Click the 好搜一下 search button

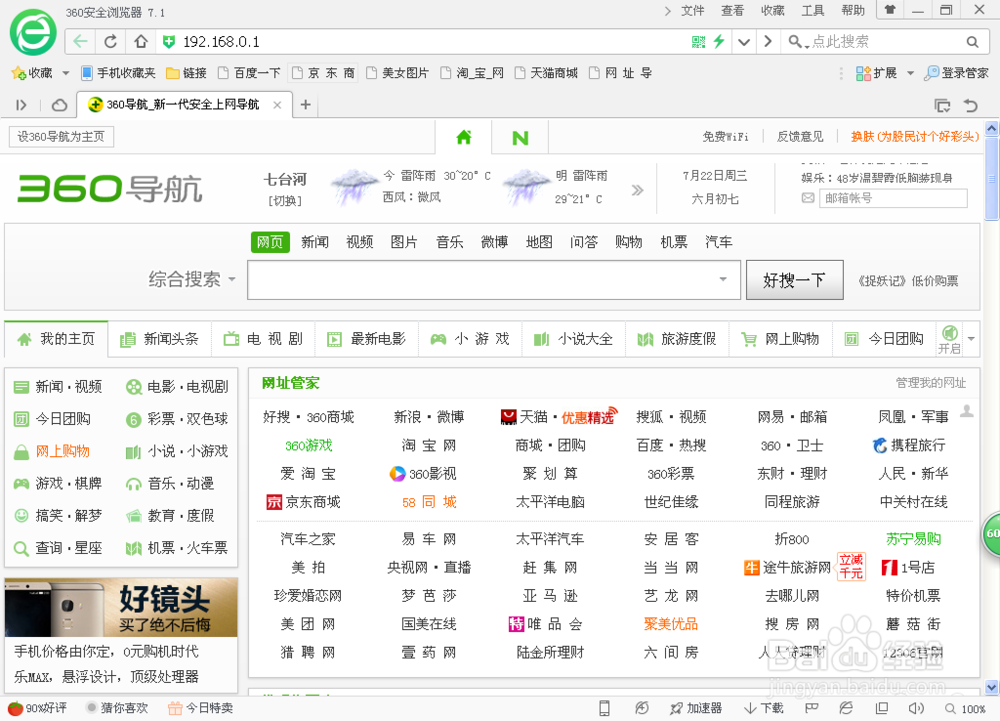(x=795, y=280)
